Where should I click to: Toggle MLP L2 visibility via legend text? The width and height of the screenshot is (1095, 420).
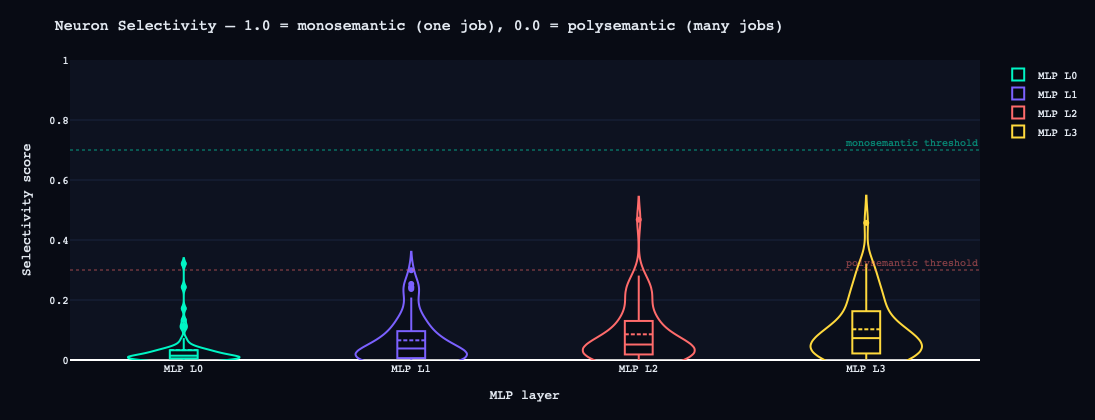[x=1056, y=114]
